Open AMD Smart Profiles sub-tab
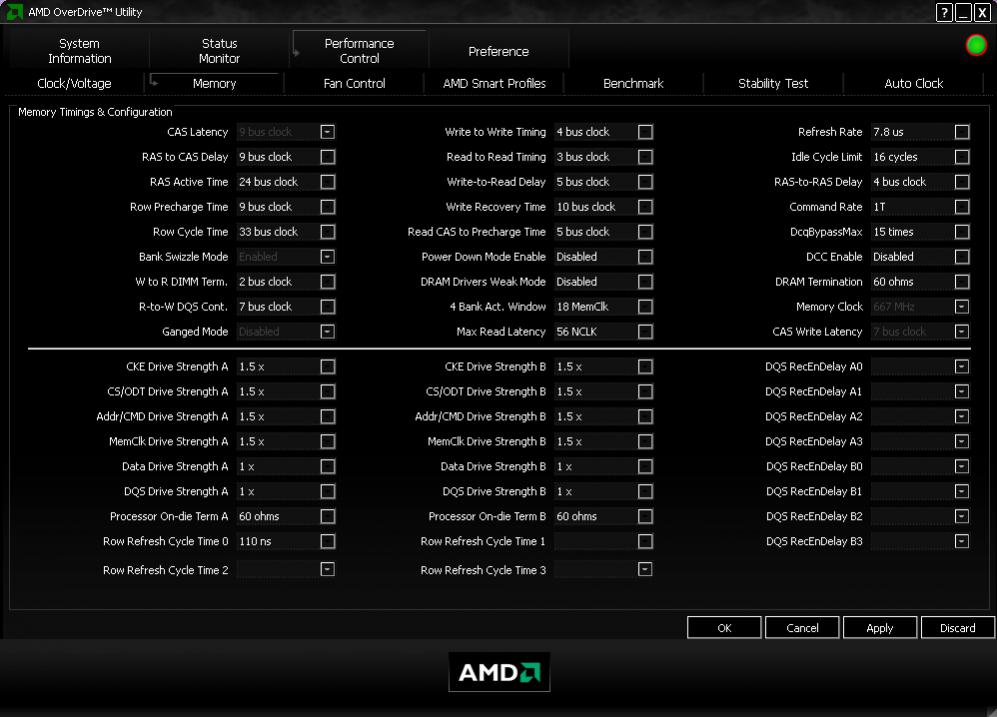Screen dimensions: 997x717 coord(494,83)
